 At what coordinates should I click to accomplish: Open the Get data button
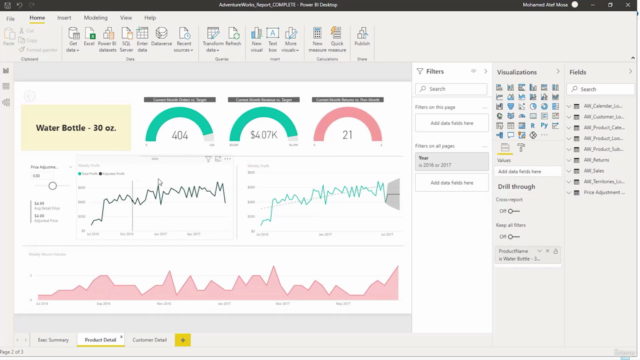click(x=73, y=40)
